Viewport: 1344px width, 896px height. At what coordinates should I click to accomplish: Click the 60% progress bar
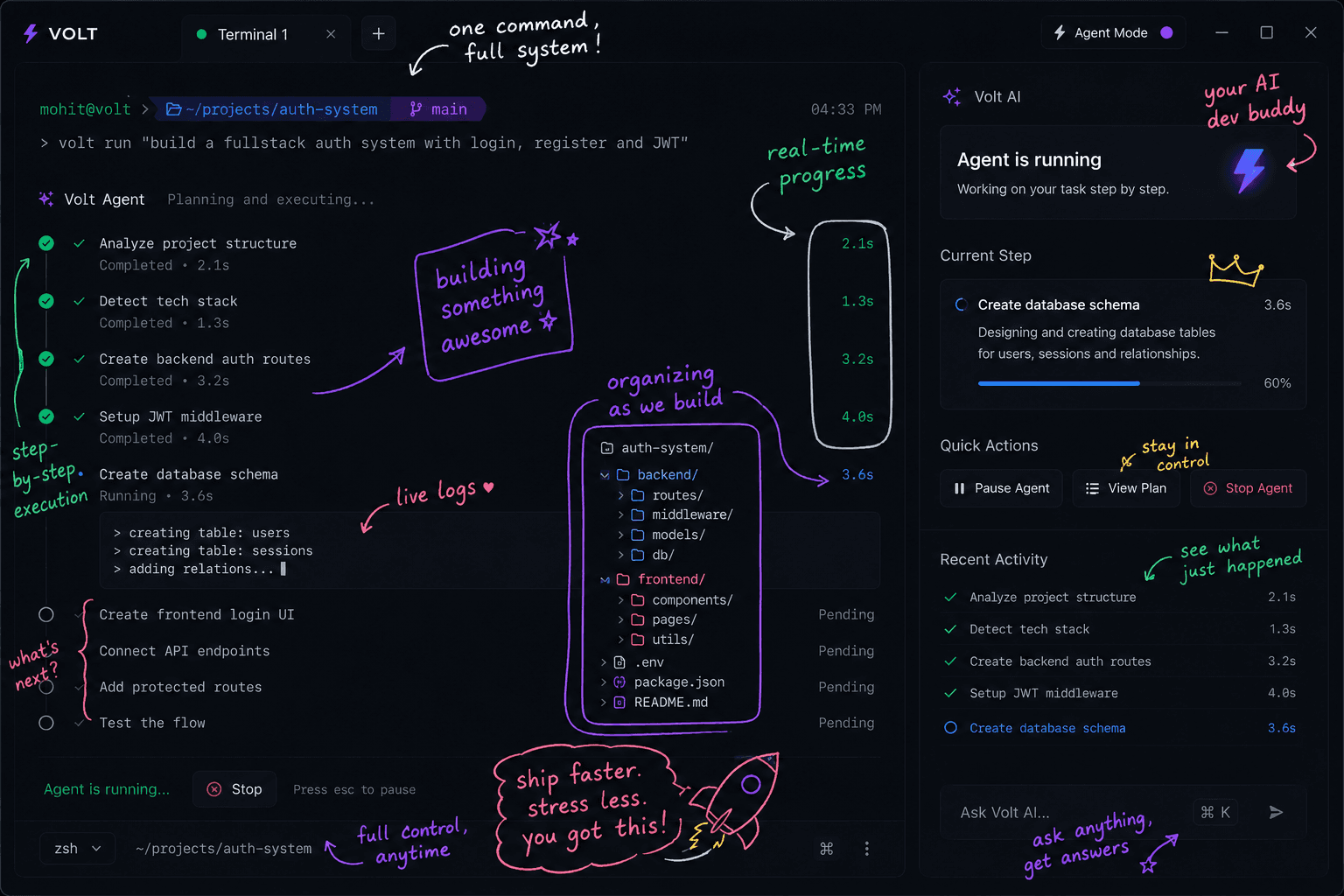click(1109, 383)
